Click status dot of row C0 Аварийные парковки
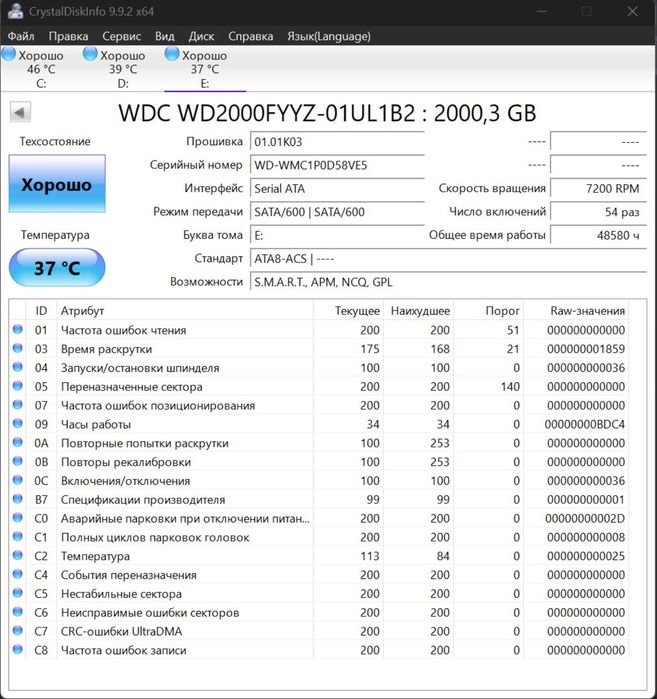Screen dimensions: 657x699 [17, 517]
